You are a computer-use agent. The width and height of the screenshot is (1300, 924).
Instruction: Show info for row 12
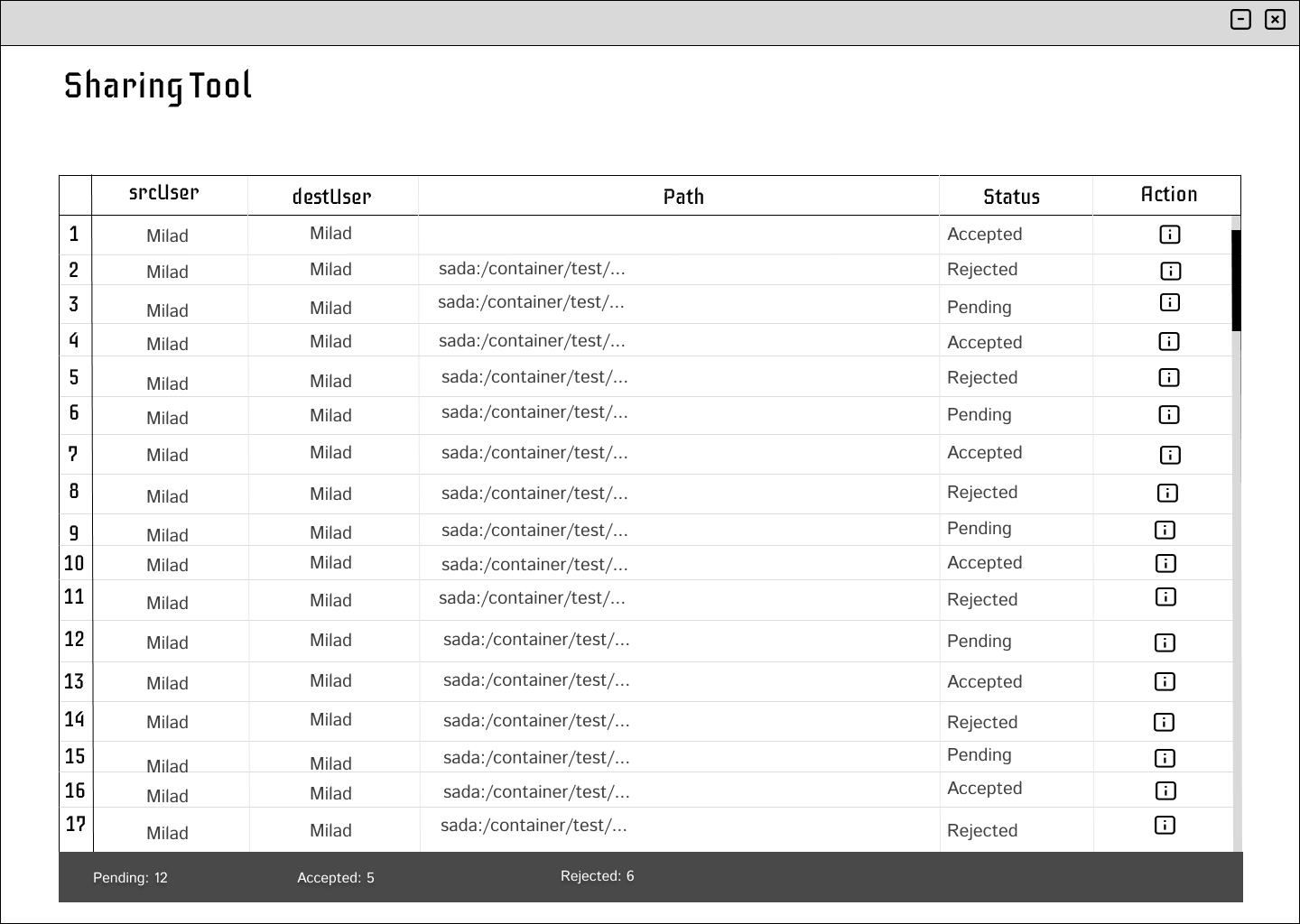tap(1165, 642)
